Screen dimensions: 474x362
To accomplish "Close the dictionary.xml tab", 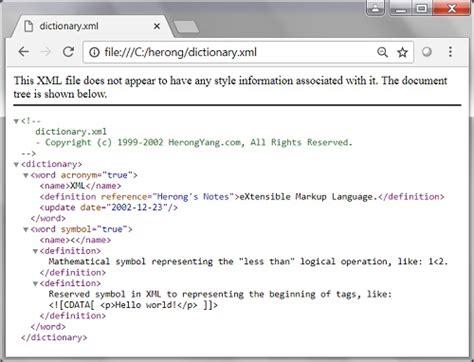I will pyautogui.click(x=157, y=26).
